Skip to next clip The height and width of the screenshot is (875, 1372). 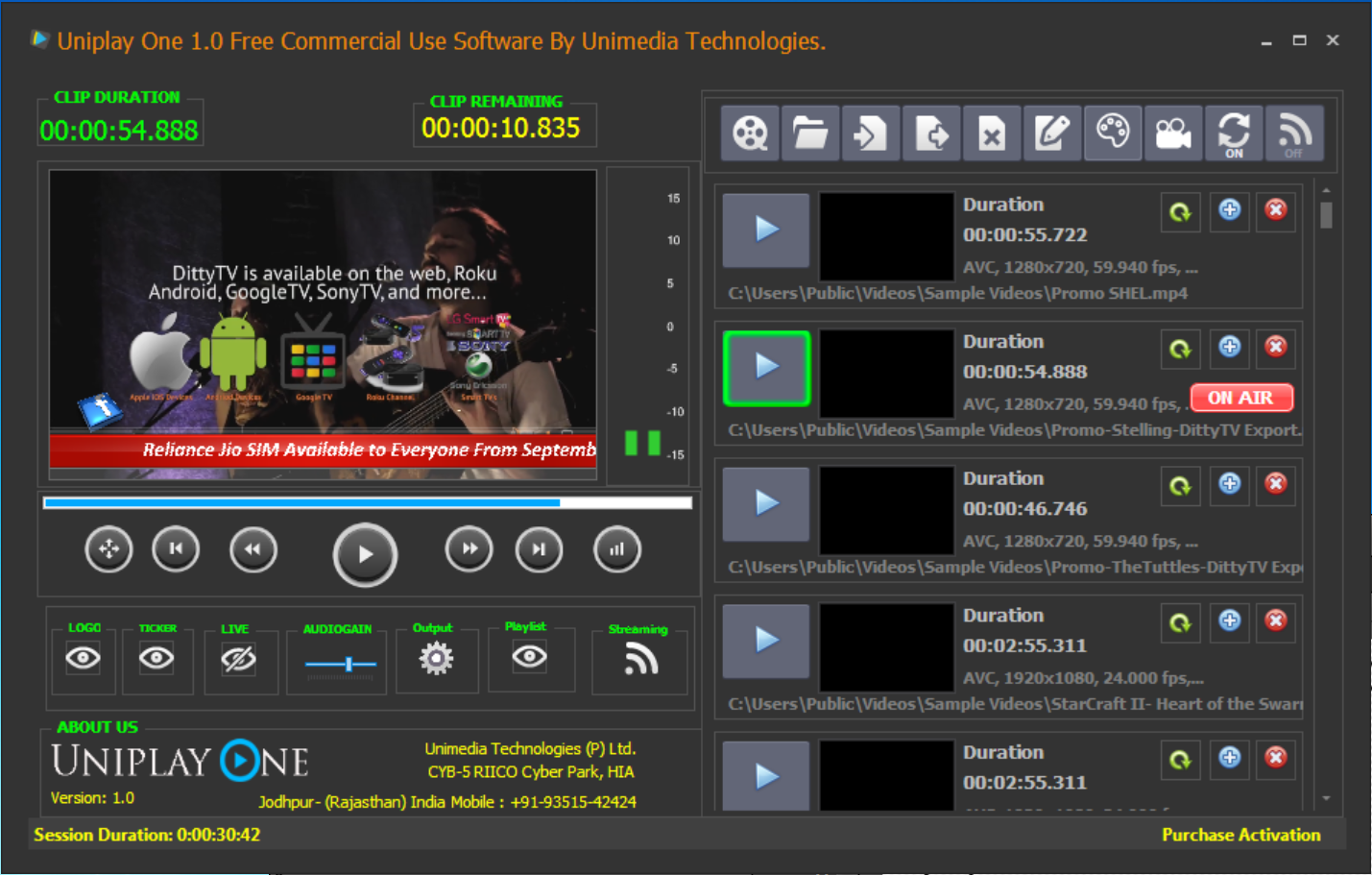point(539,549)
